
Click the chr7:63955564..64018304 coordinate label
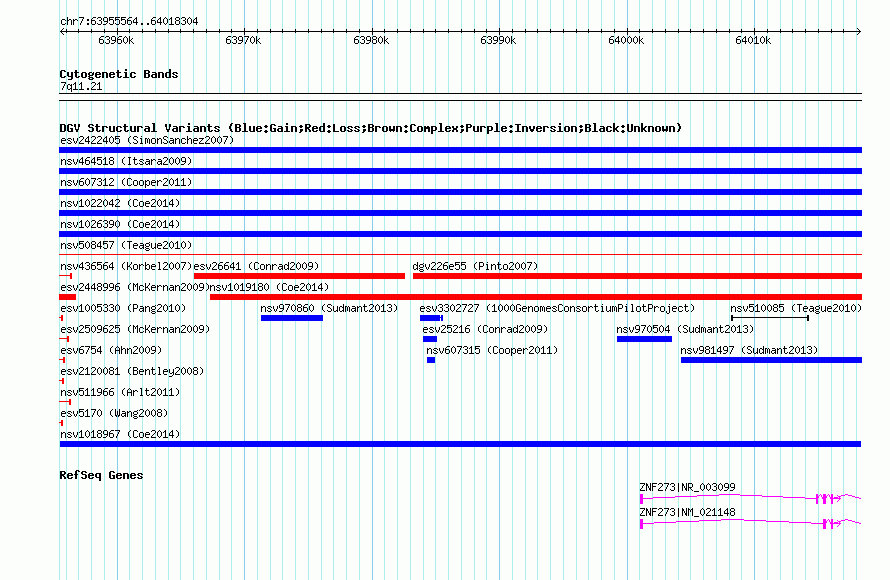129,21
